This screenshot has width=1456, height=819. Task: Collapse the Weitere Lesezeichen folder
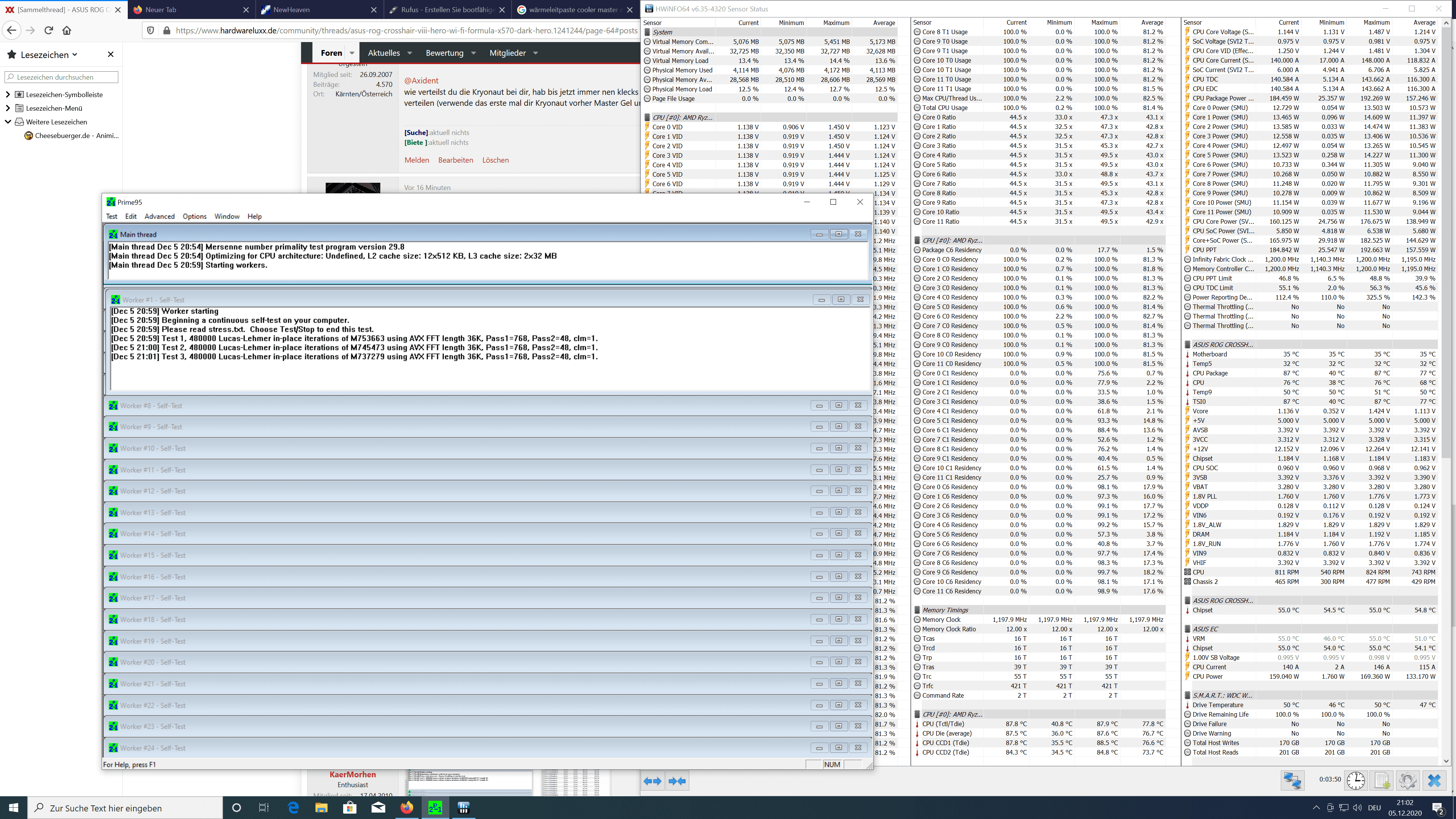(7, 121)
